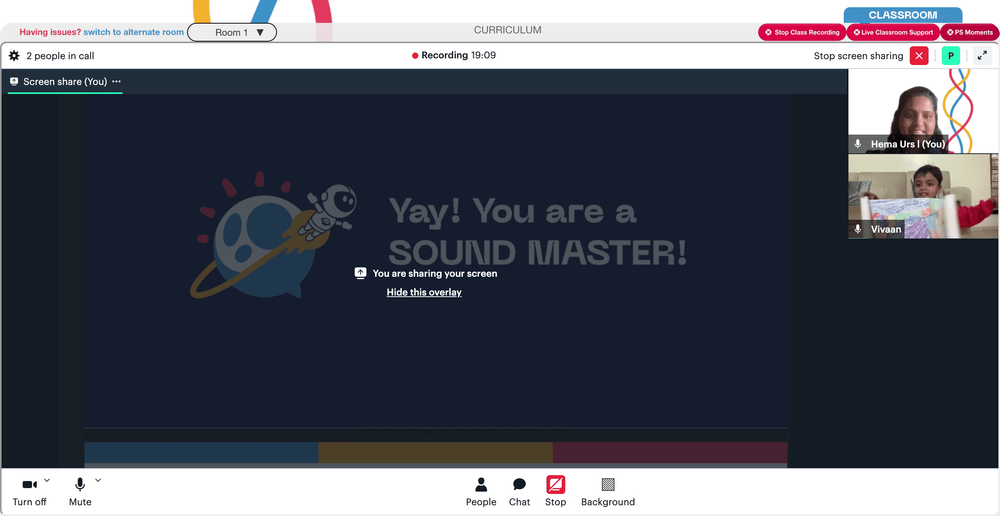Expand camera options chevron
The width and height of the screenshot is (1000, 516).
point(47,480)
